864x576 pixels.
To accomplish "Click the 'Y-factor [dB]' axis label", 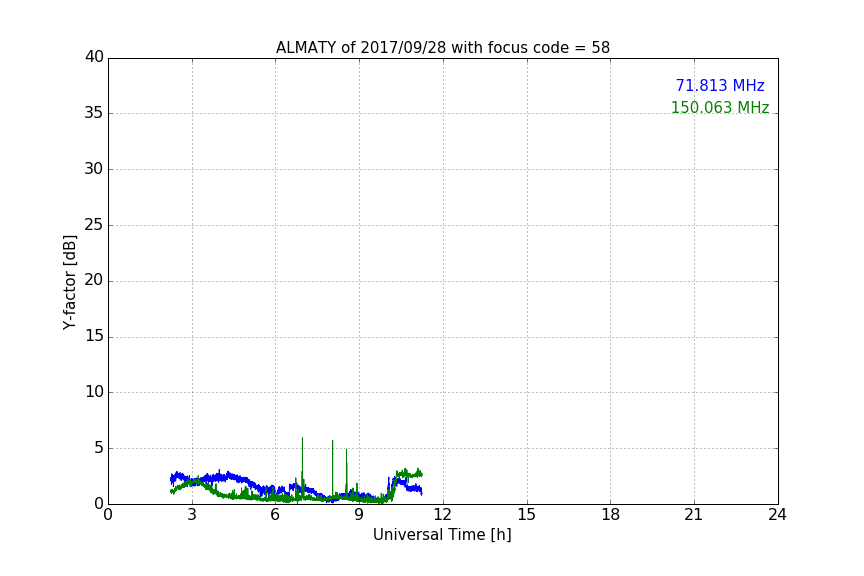I will 69,282.
